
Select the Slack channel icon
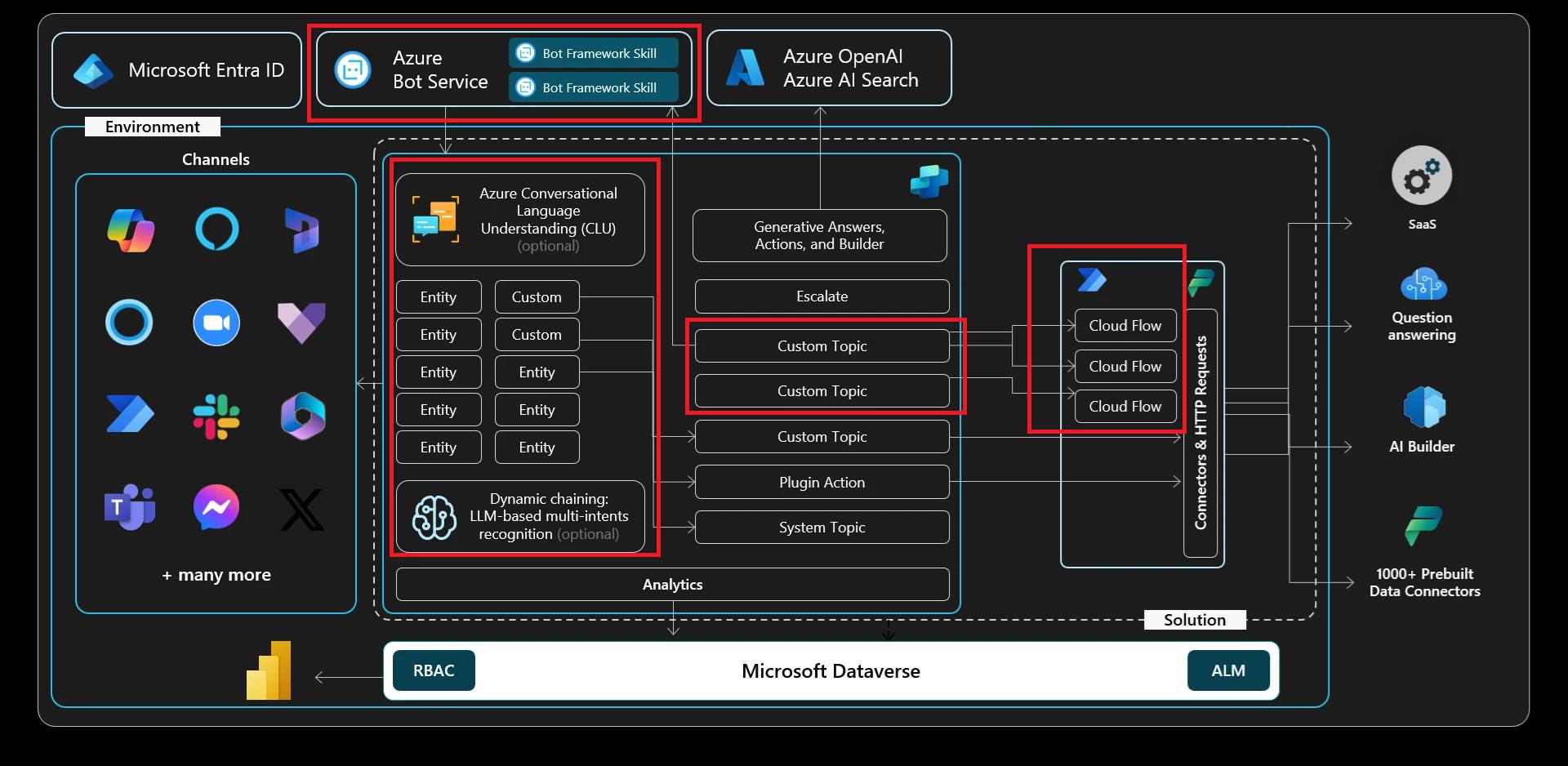(216, 416)
